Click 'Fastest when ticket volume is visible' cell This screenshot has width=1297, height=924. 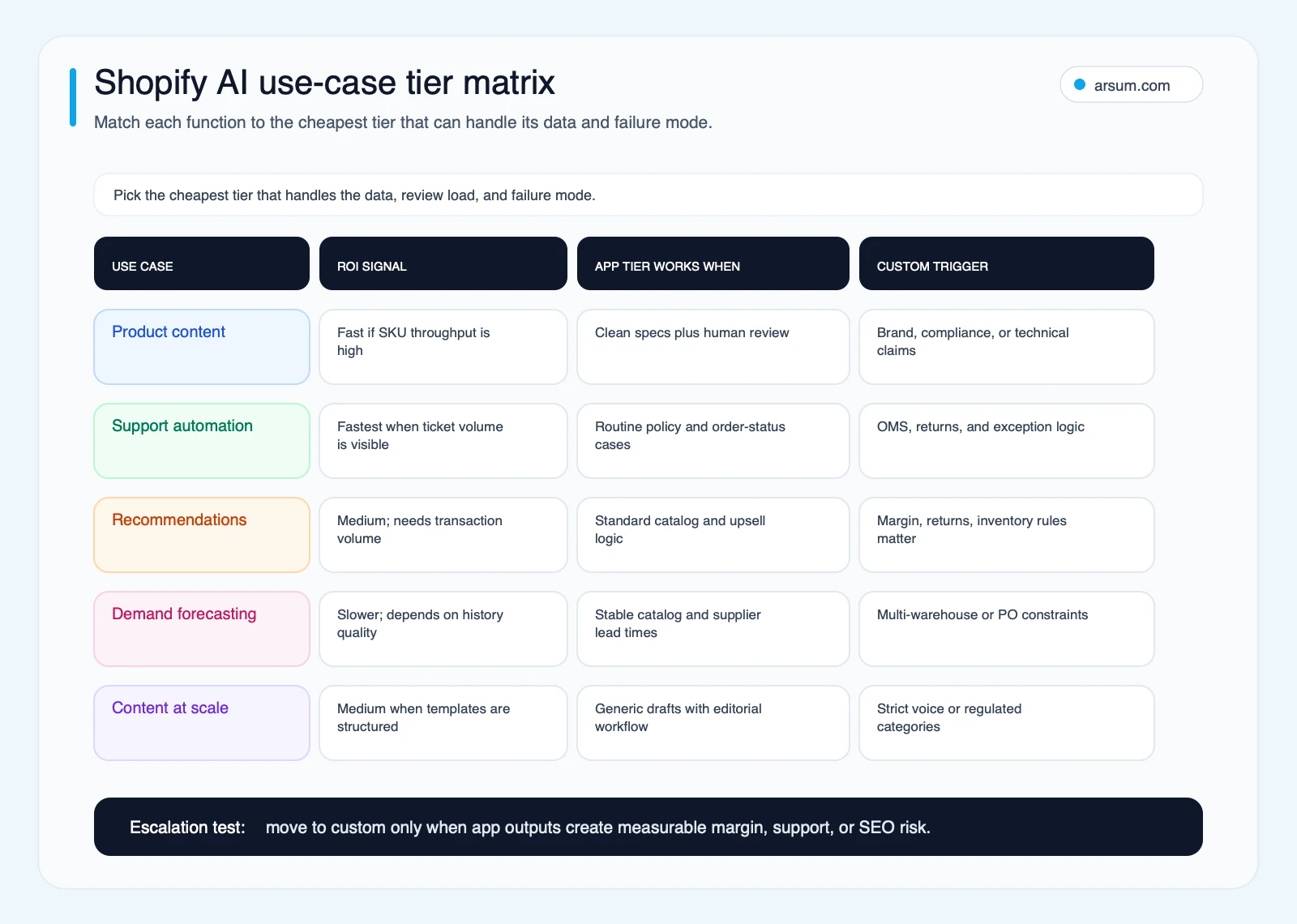[x=443, y=441]
